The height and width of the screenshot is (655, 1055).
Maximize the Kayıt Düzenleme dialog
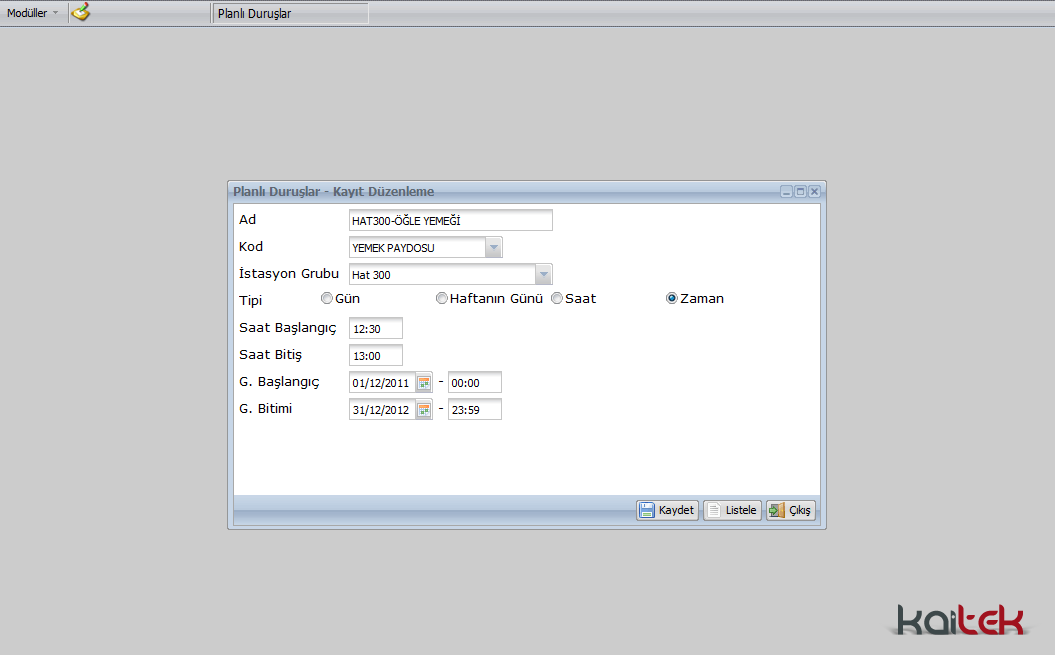[801, 191]
